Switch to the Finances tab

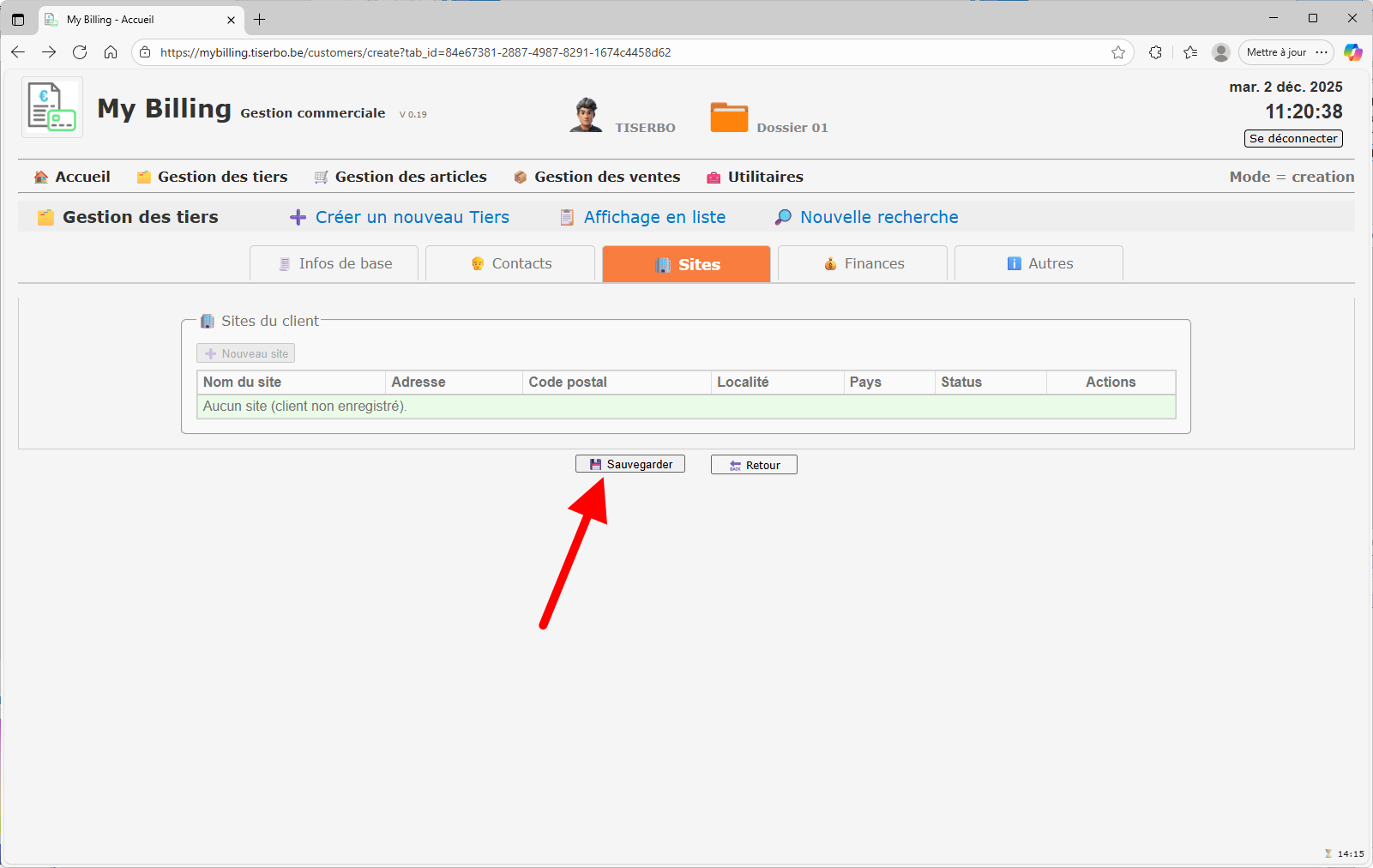[x=863, y=264]
